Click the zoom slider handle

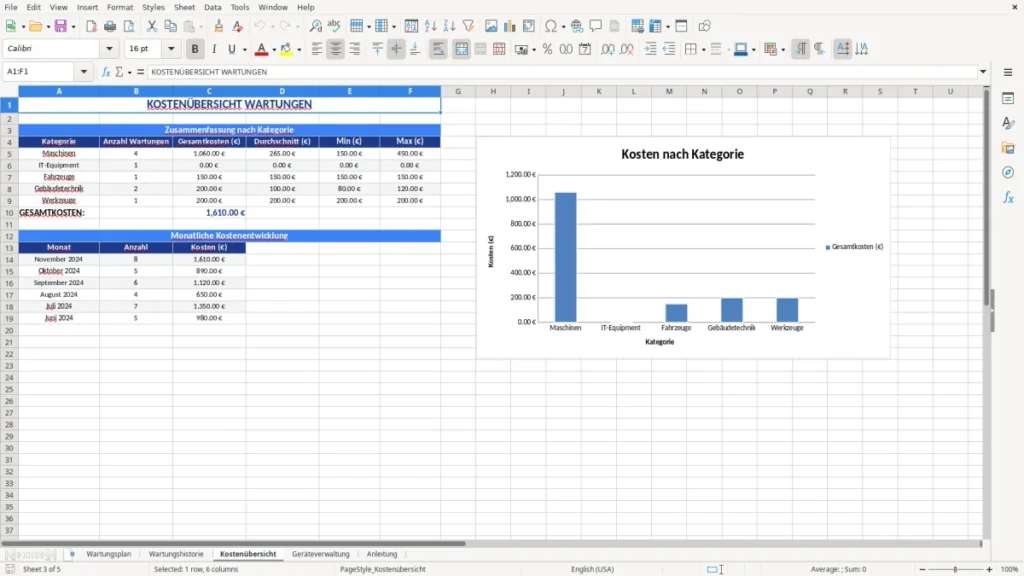pos(955,569)
